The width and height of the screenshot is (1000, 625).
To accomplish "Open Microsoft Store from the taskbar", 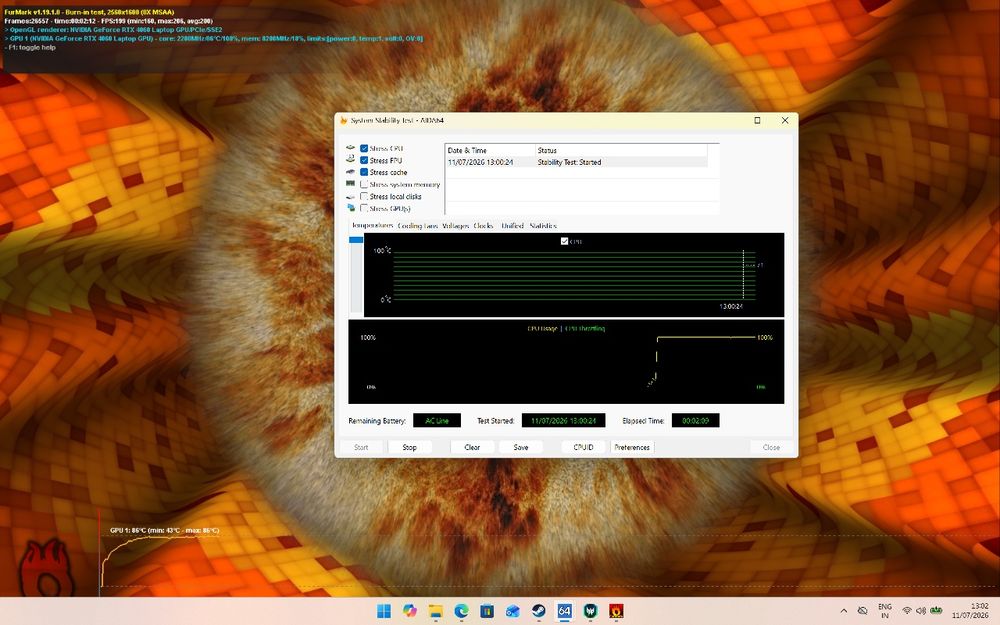I will pos(487,611).
